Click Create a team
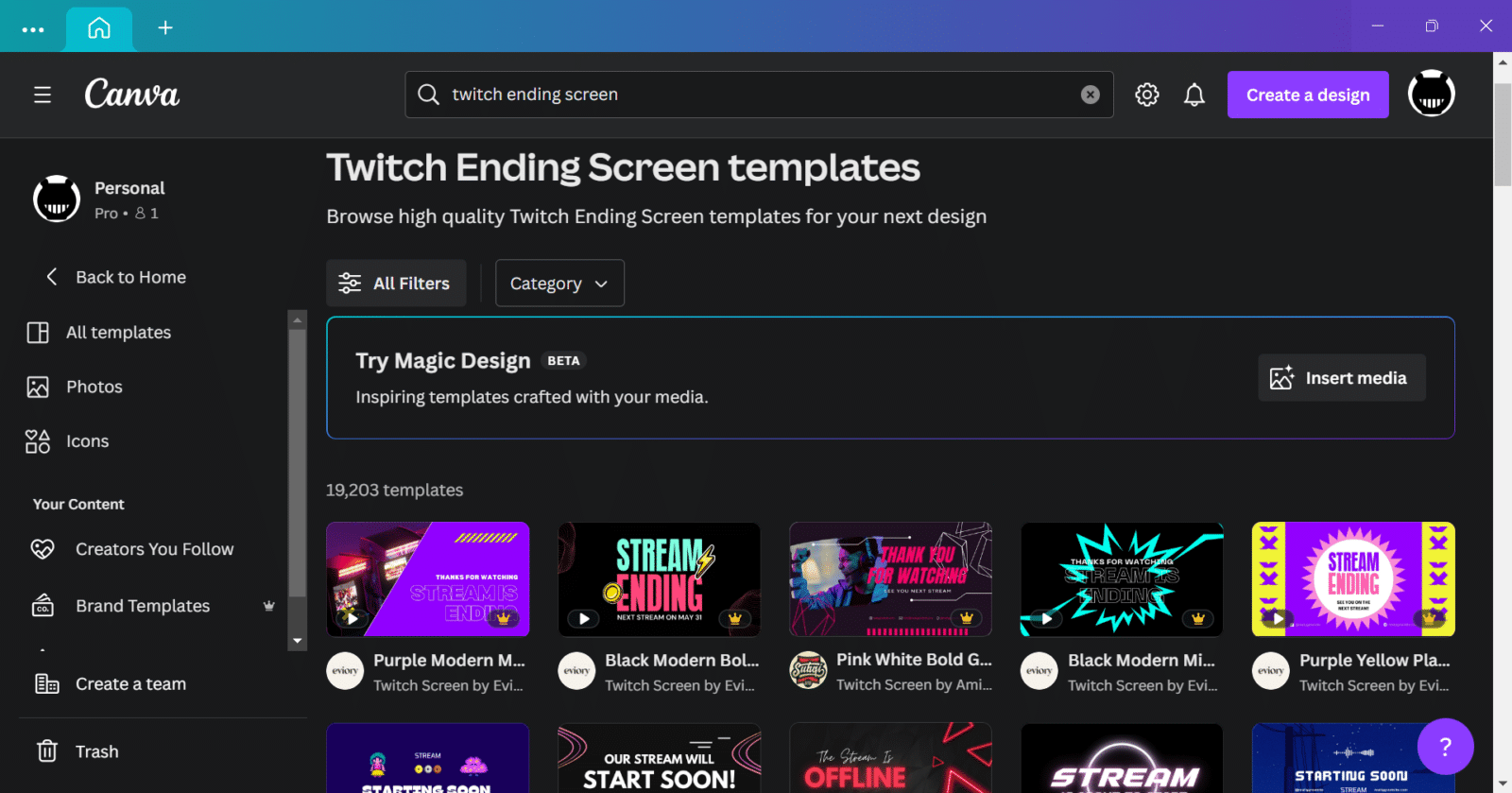Image resolution: width=1512 pixels, height=793 pixels. [x=112, y=684]
